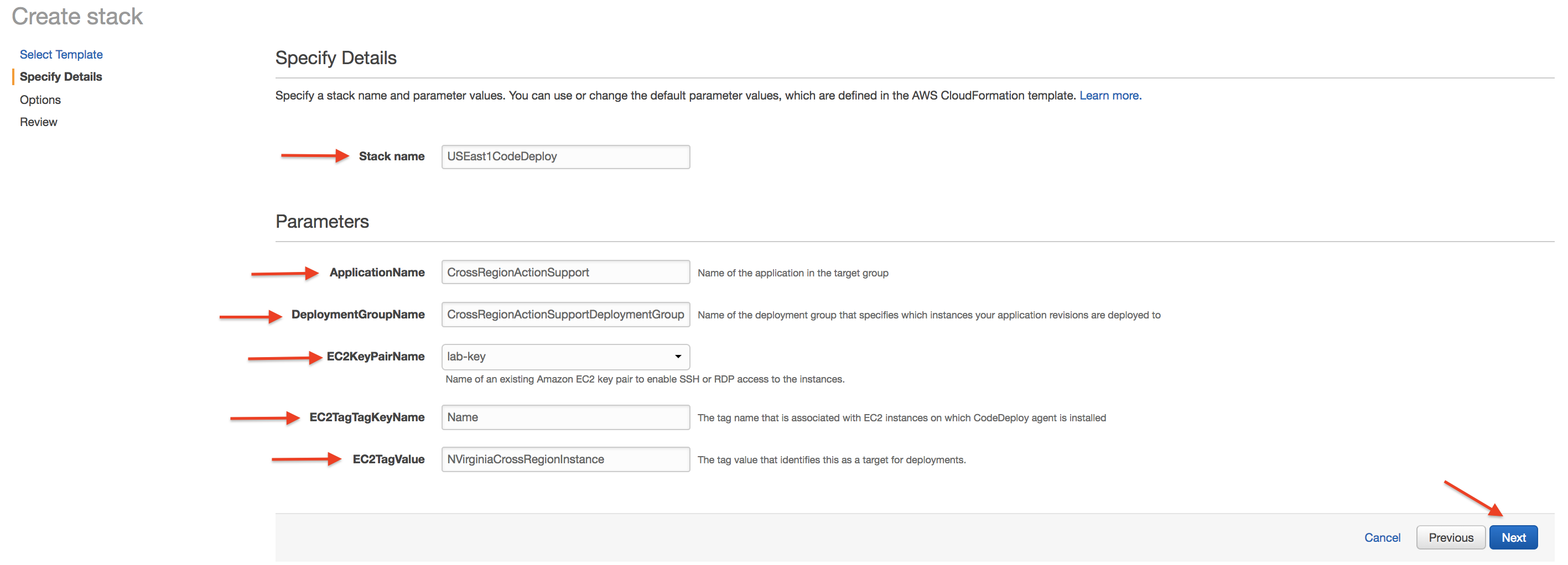This screenshot has width=1568, height=565.
Task: Click the EC2KeyPairName dropdown arrow
Action: [677, 357]
